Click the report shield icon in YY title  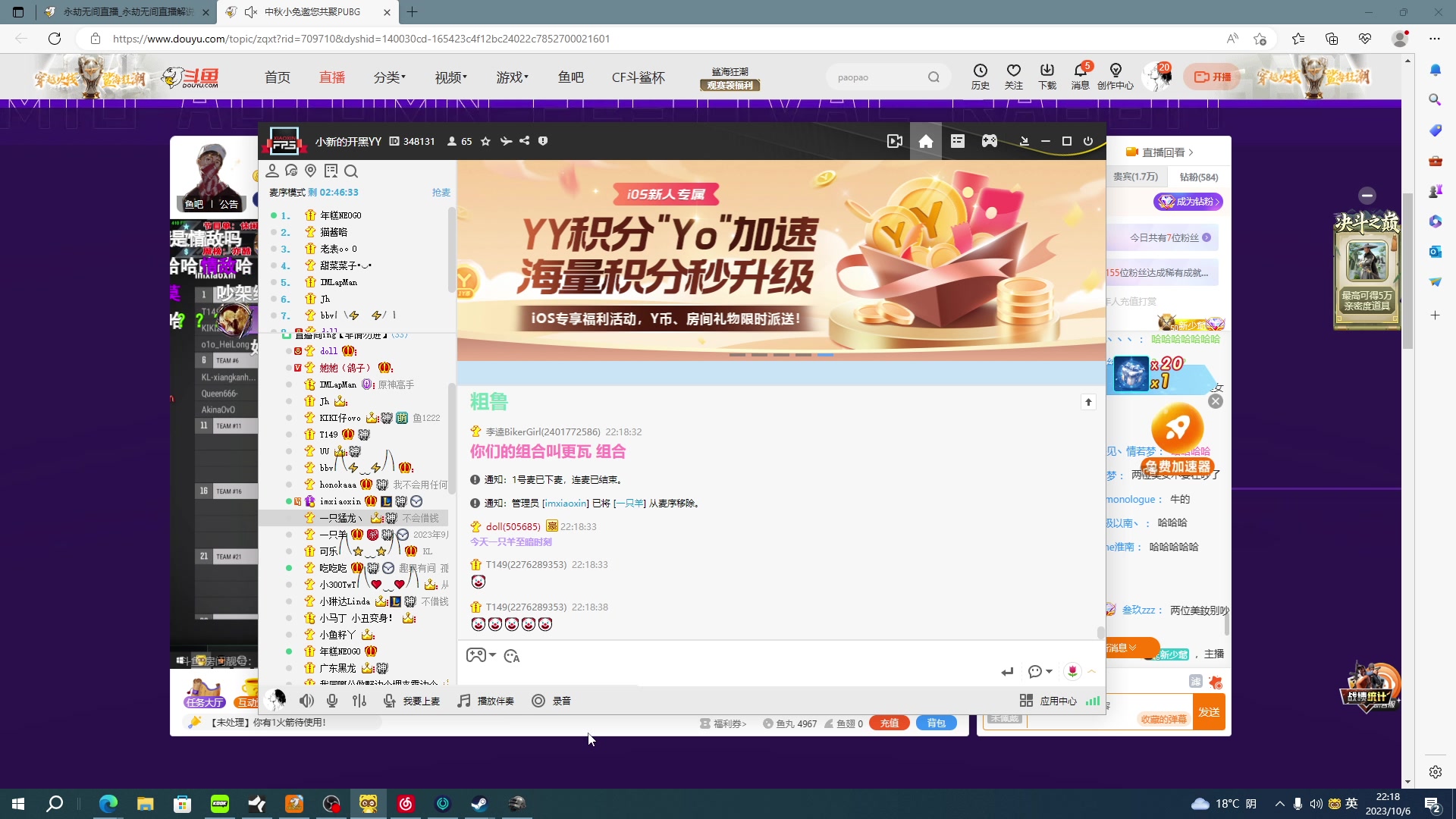(543, 141)
